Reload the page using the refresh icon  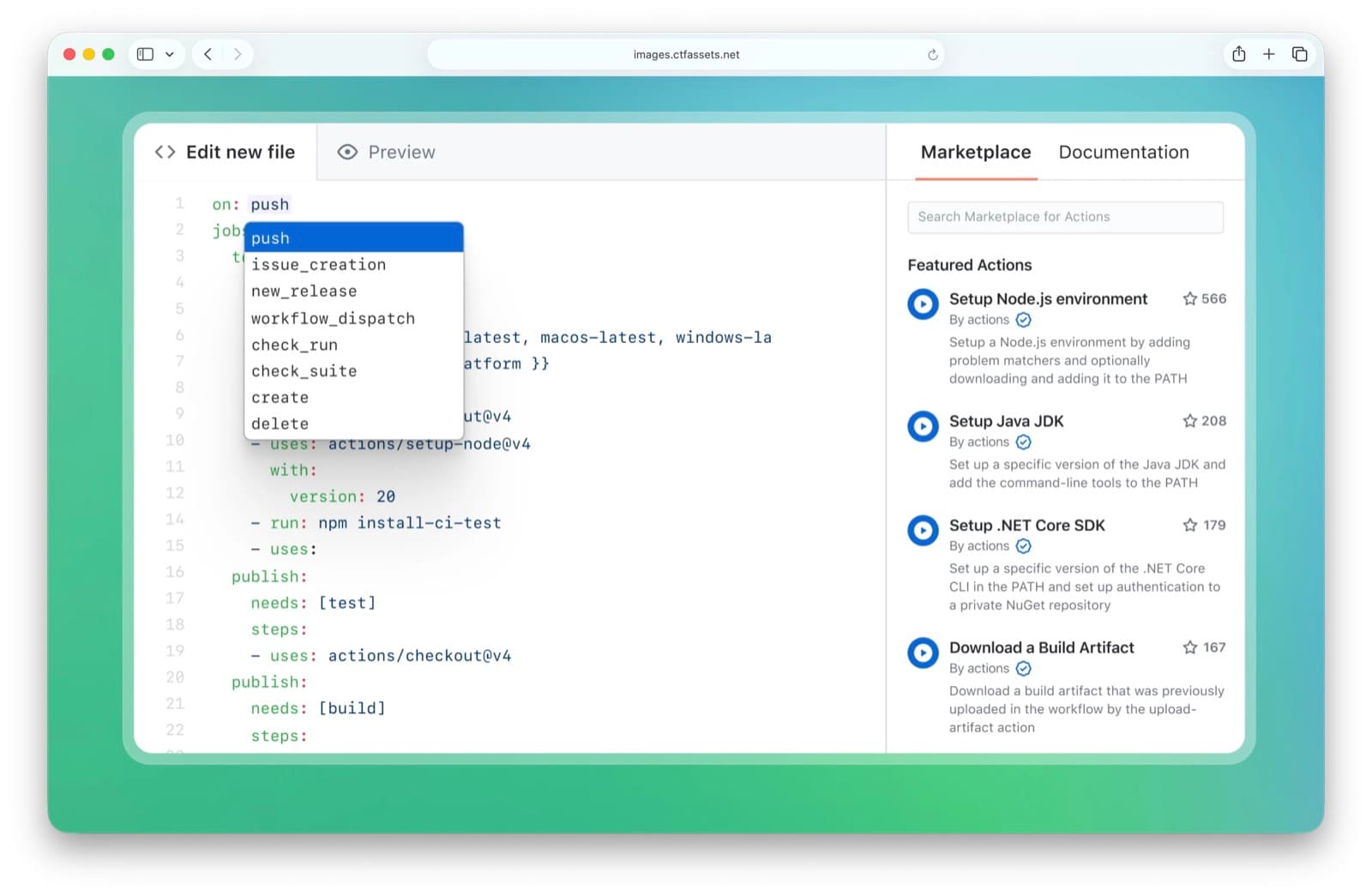(x=932, y=55)
